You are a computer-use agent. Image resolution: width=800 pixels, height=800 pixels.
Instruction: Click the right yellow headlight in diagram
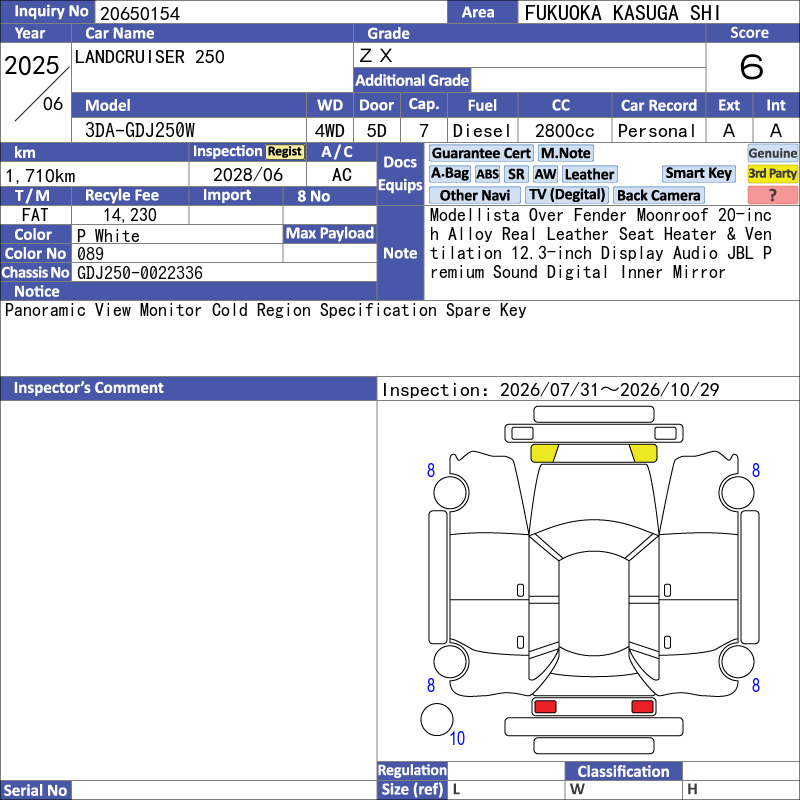tap(643, 453)
